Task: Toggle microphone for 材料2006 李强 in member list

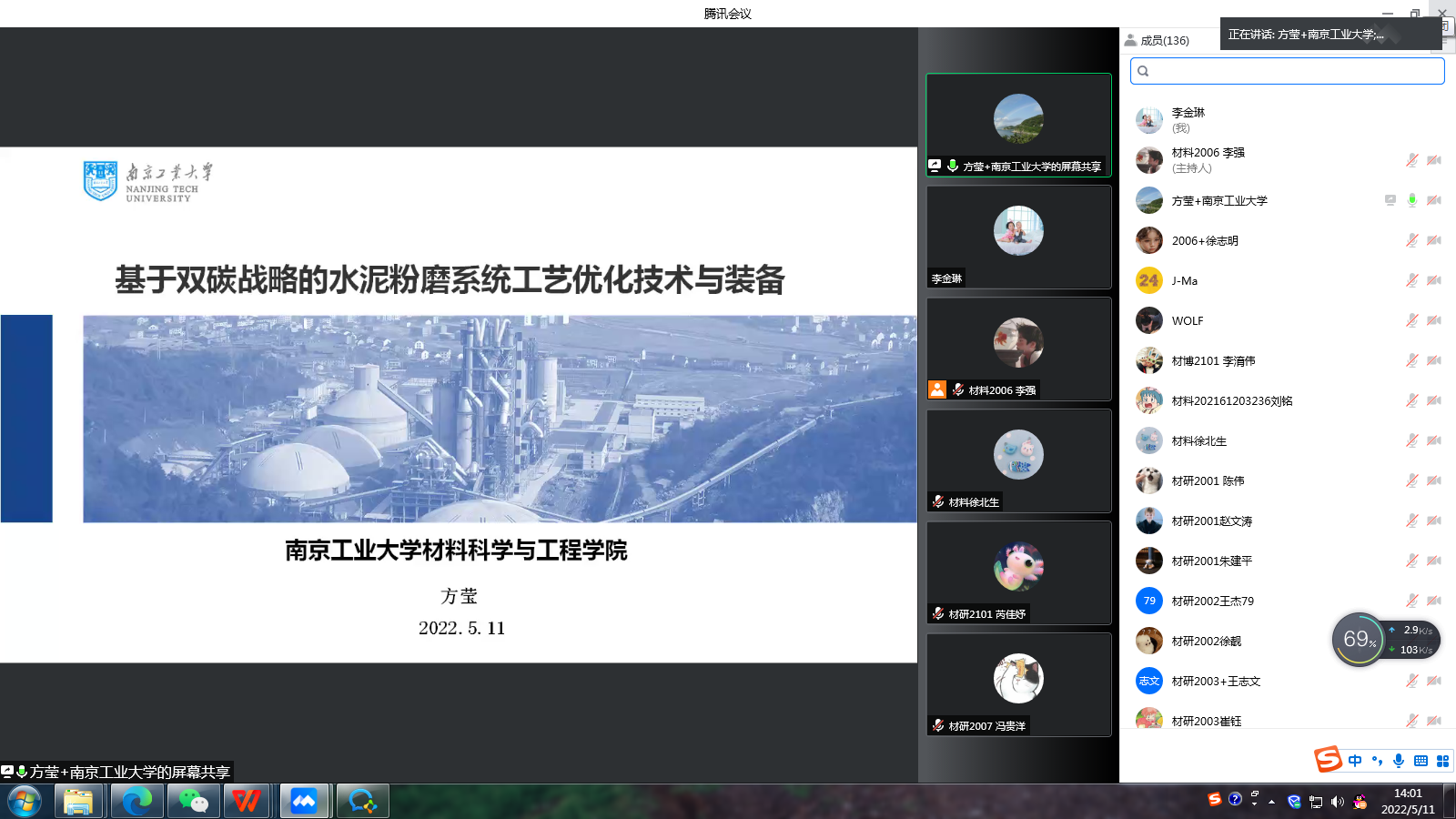Action: [1411, 160]
